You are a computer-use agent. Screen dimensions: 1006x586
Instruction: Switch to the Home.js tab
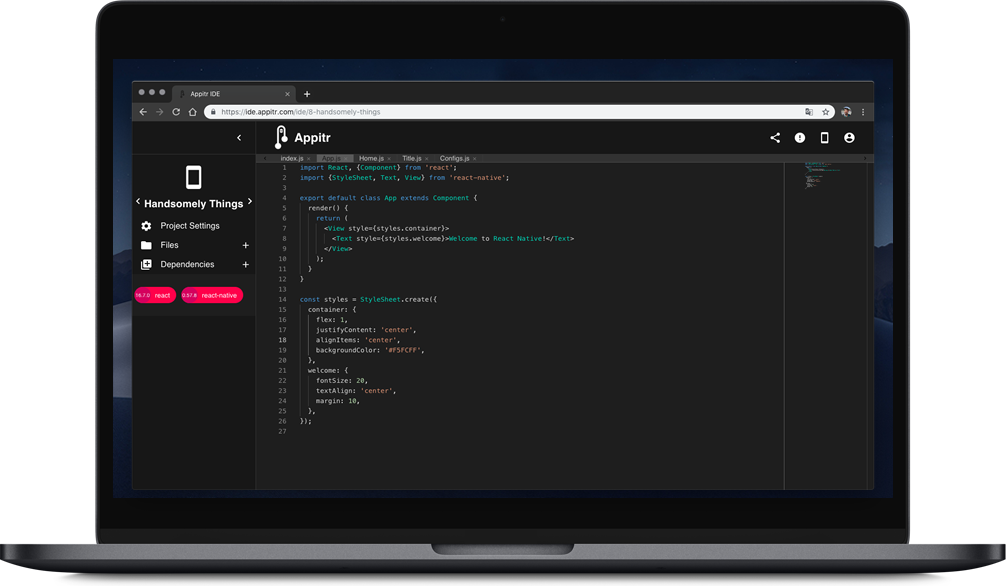point(371,159)
